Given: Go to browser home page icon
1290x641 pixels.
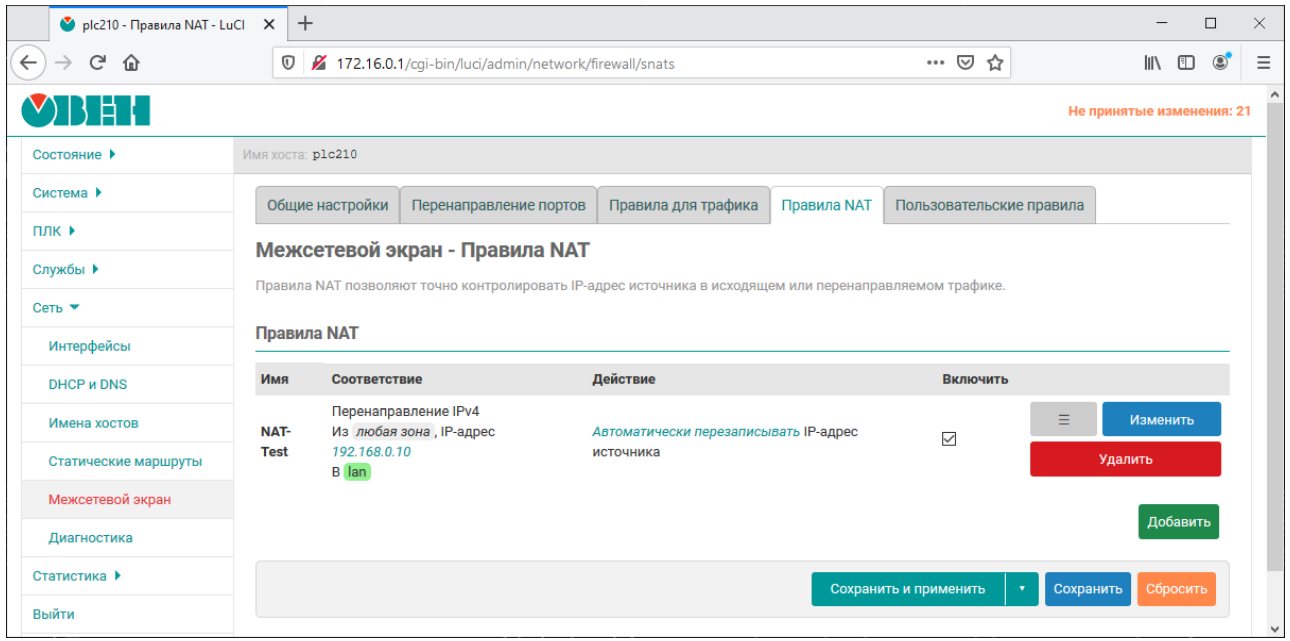Looking at the screenshot, I should click(131, 63).
